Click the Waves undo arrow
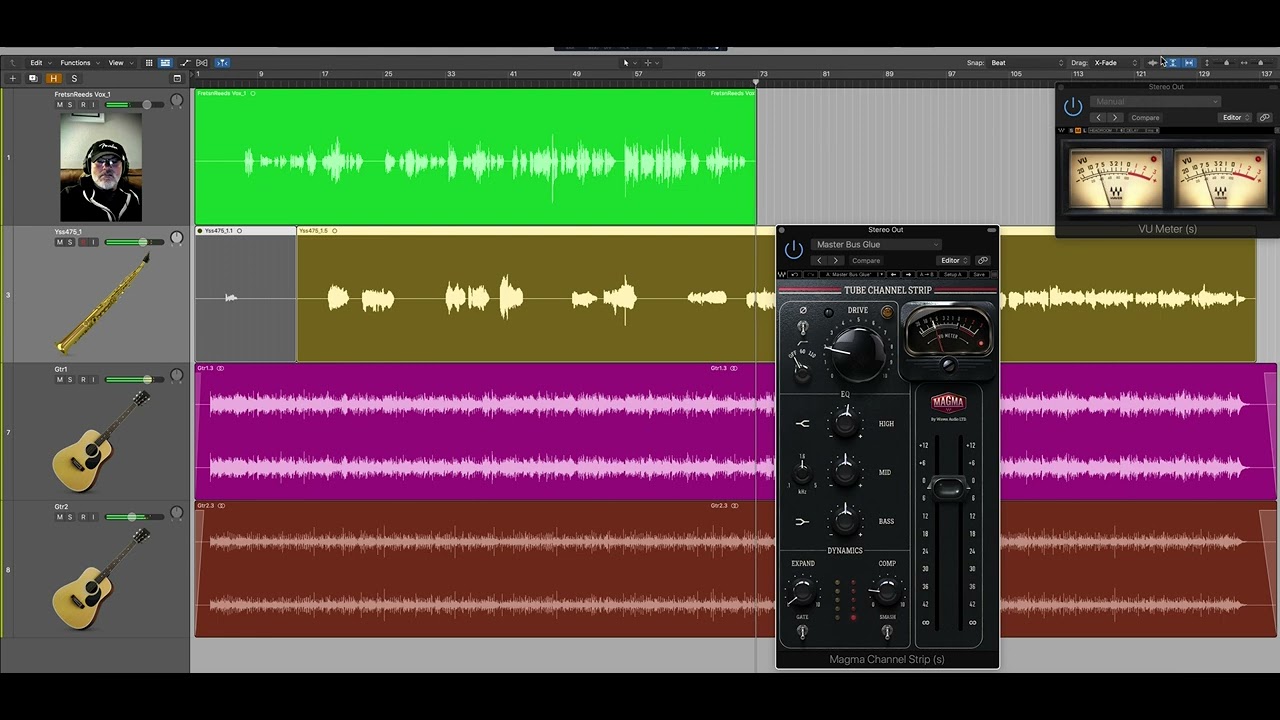1280x720 pixels. 794,274
